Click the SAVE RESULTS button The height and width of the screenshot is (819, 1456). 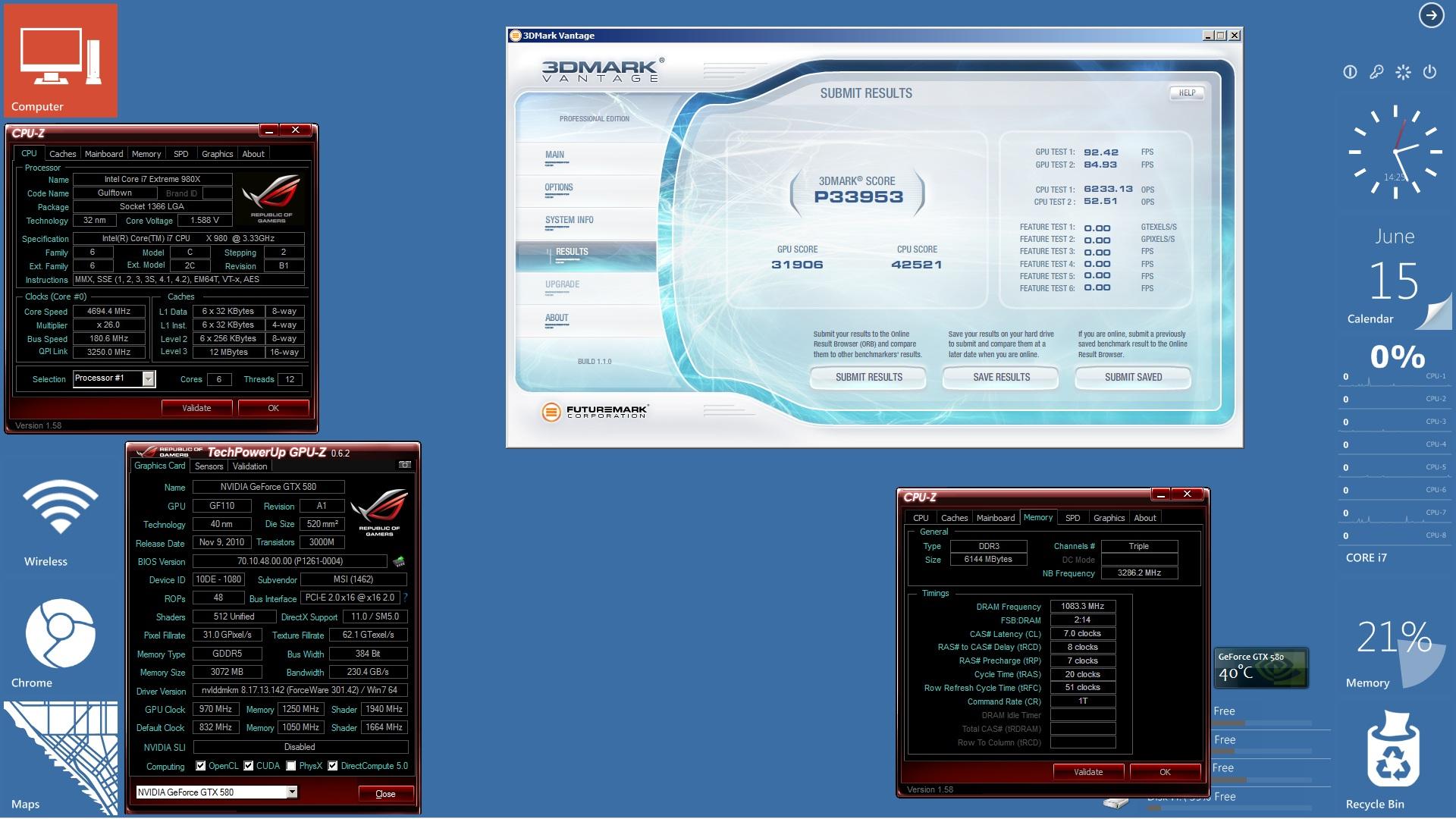[x=1001, y=377]
